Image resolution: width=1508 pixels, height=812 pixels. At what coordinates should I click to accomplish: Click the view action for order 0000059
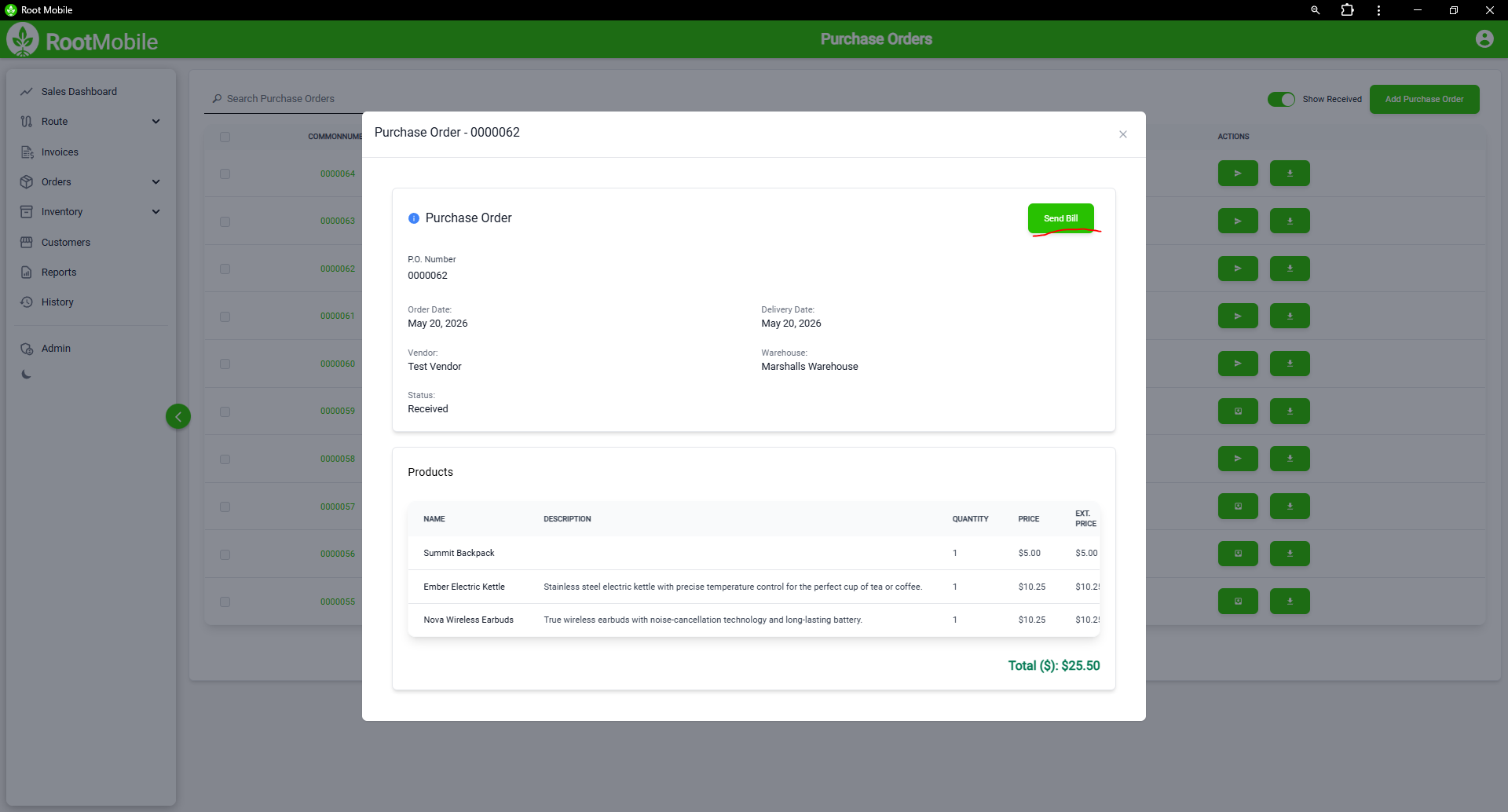point(1238,411)
